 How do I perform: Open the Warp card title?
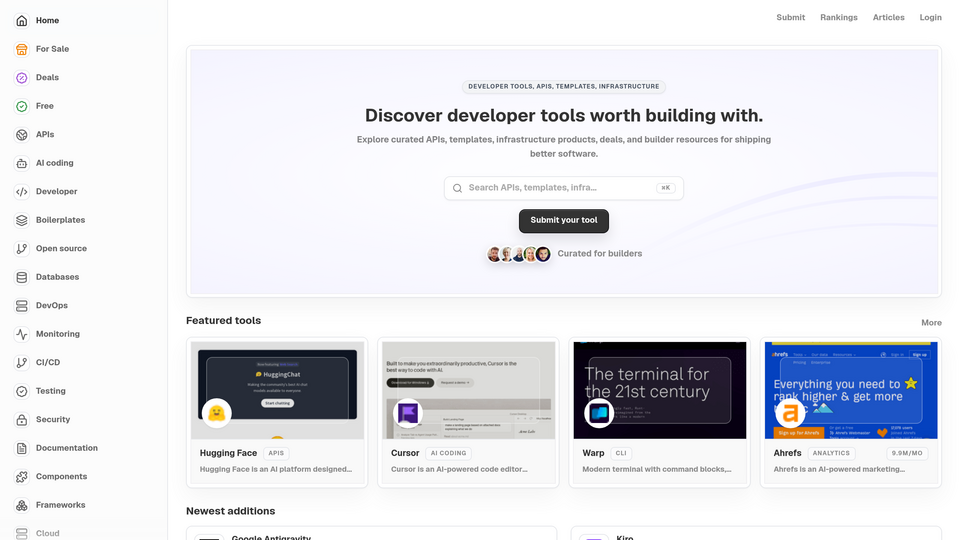point(593,453)
